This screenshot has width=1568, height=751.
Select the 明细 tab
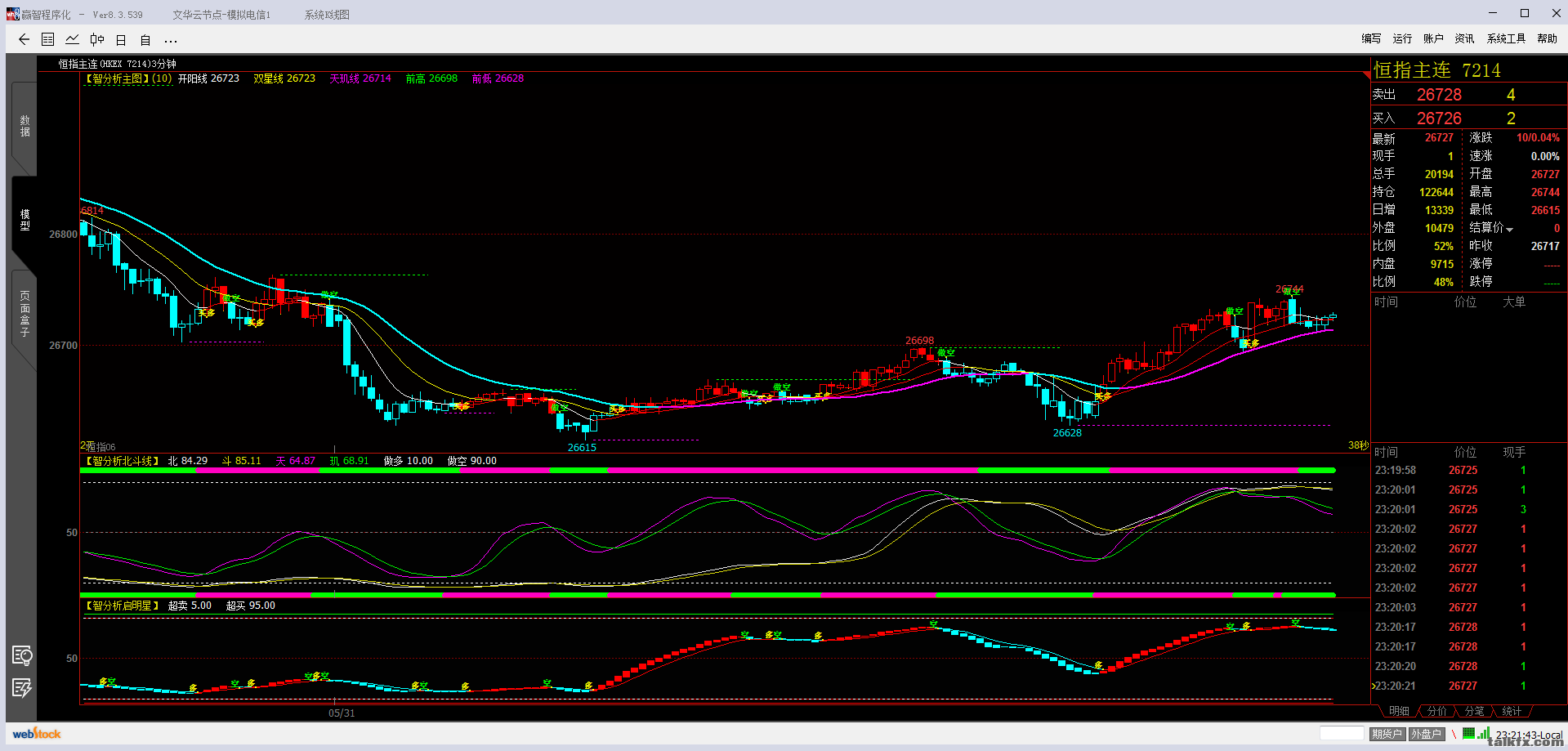click(1399, 711)
